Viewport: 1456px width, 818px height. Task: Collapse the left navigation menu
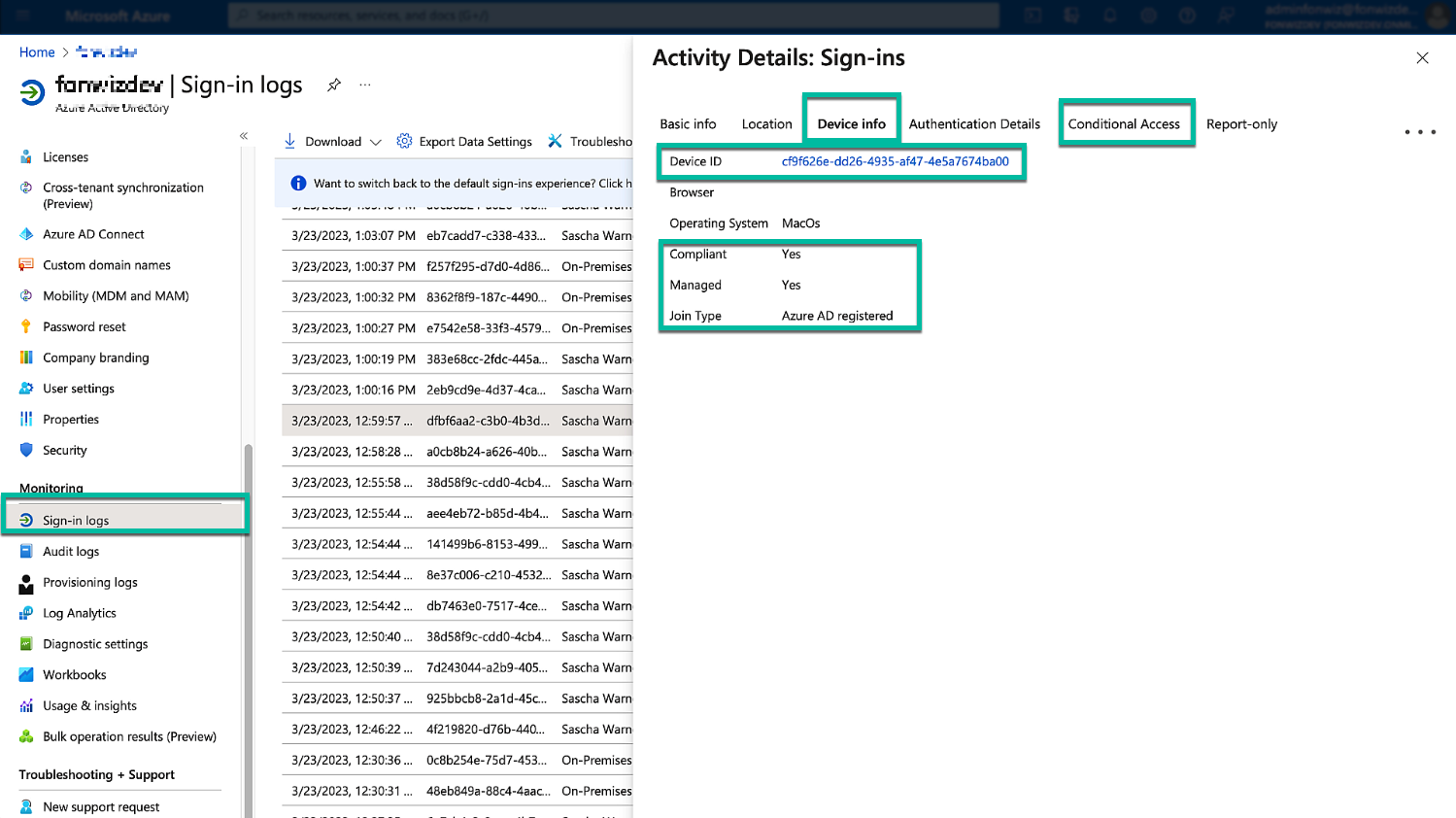click(x=244, y=136)
